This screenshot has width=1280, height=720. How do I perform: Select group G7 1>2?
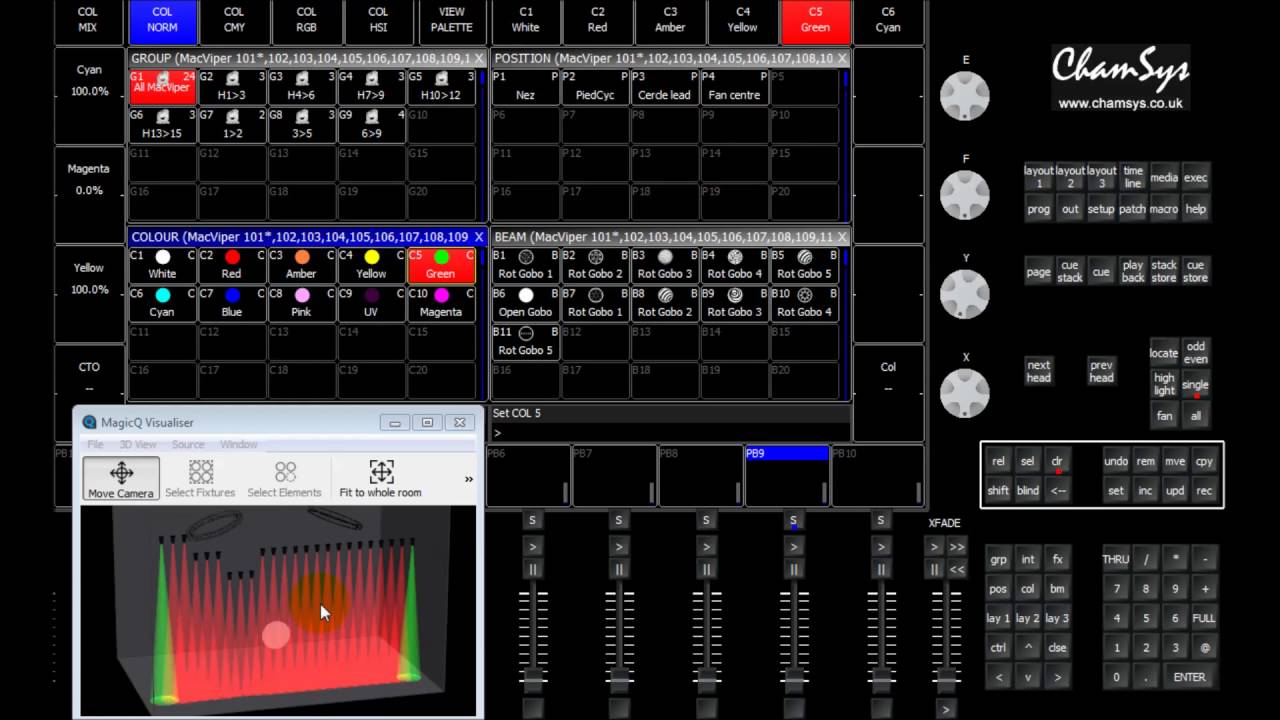point(231,124)
